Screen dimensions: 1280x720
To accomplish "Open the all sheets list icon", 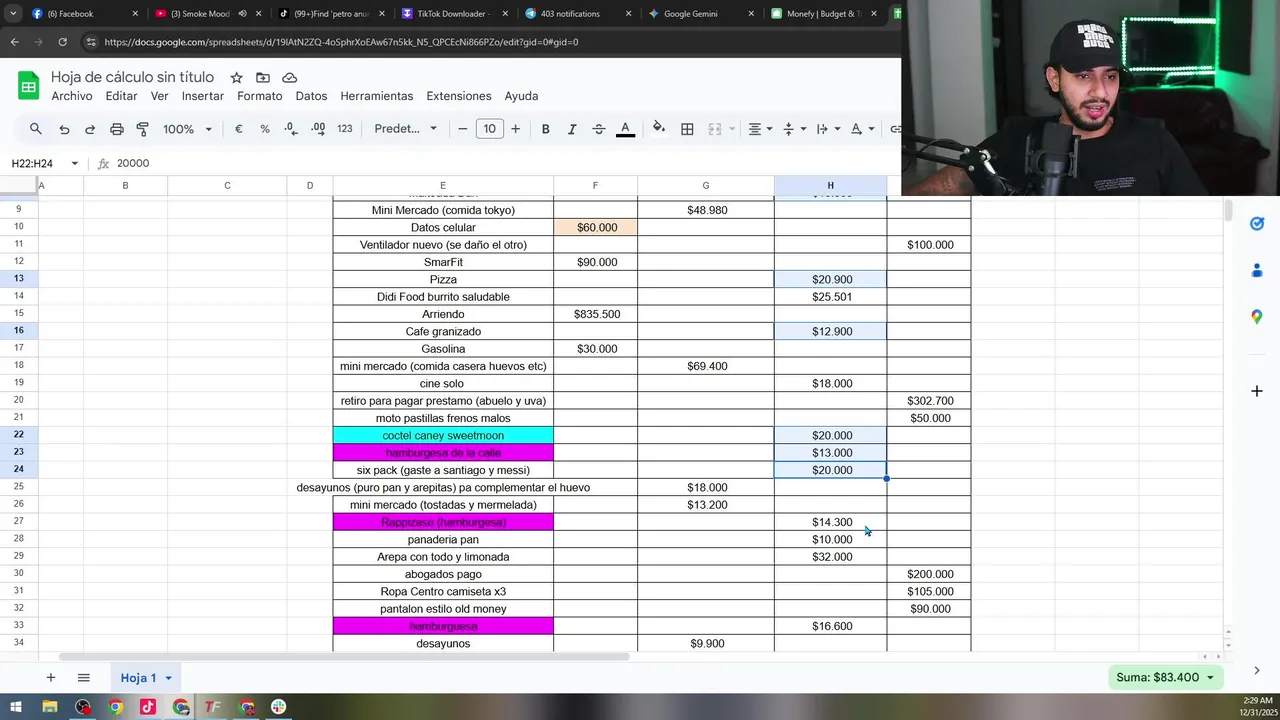I will pyautogui.click(x=84, y=677).
